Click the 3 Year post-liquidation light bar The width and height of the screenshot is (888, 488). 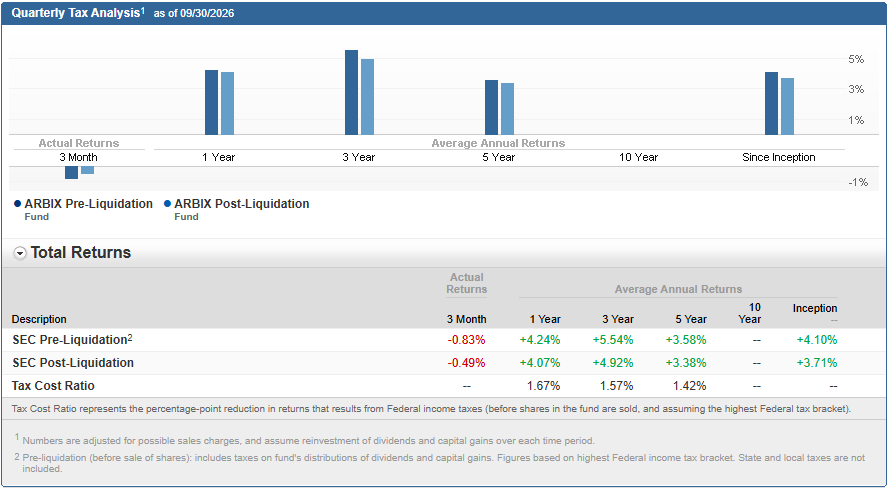coord(368,97)
